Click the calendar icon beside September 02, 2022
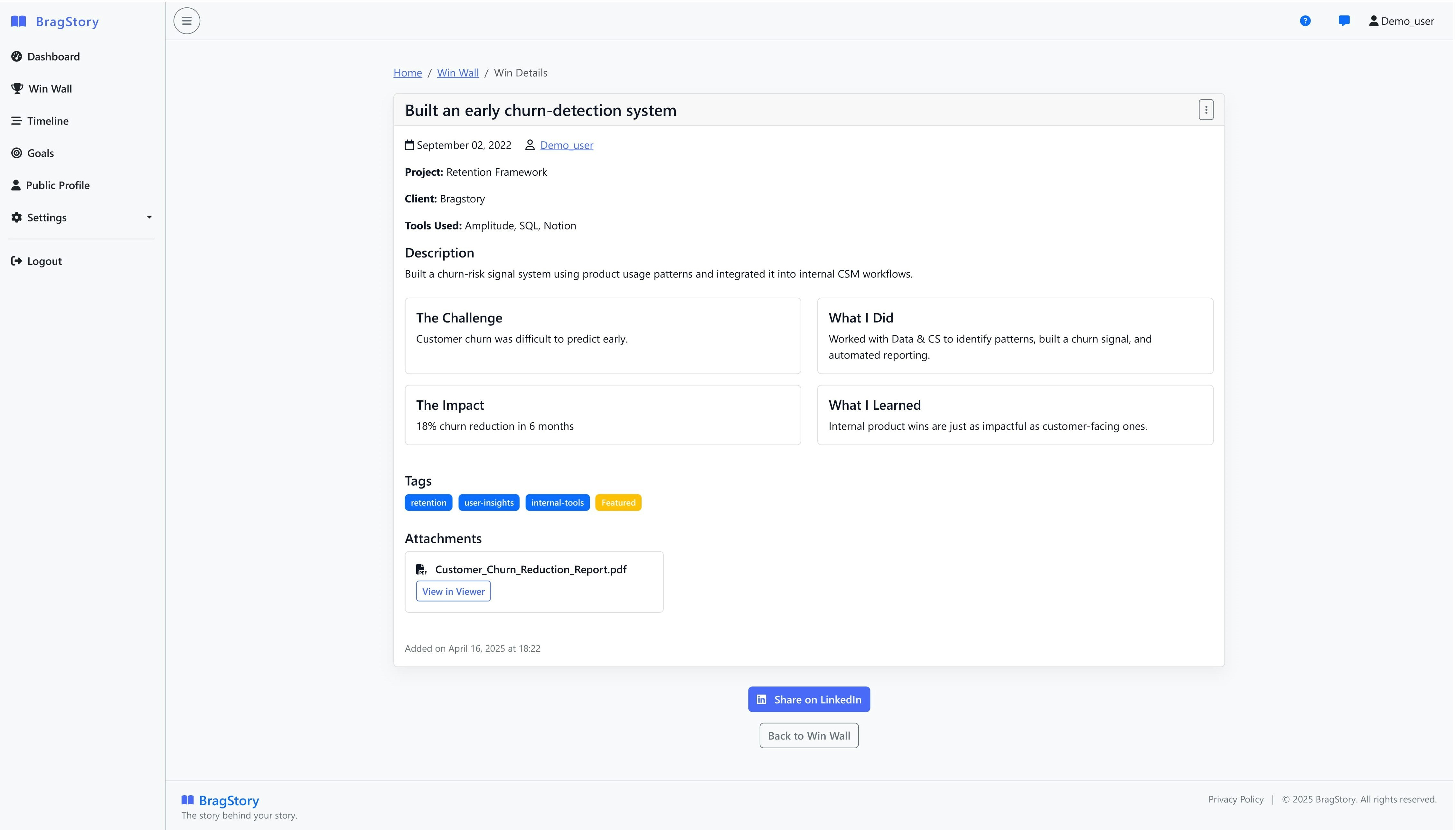This screenshot has width=1456, height=830. (x=409, y=145)
